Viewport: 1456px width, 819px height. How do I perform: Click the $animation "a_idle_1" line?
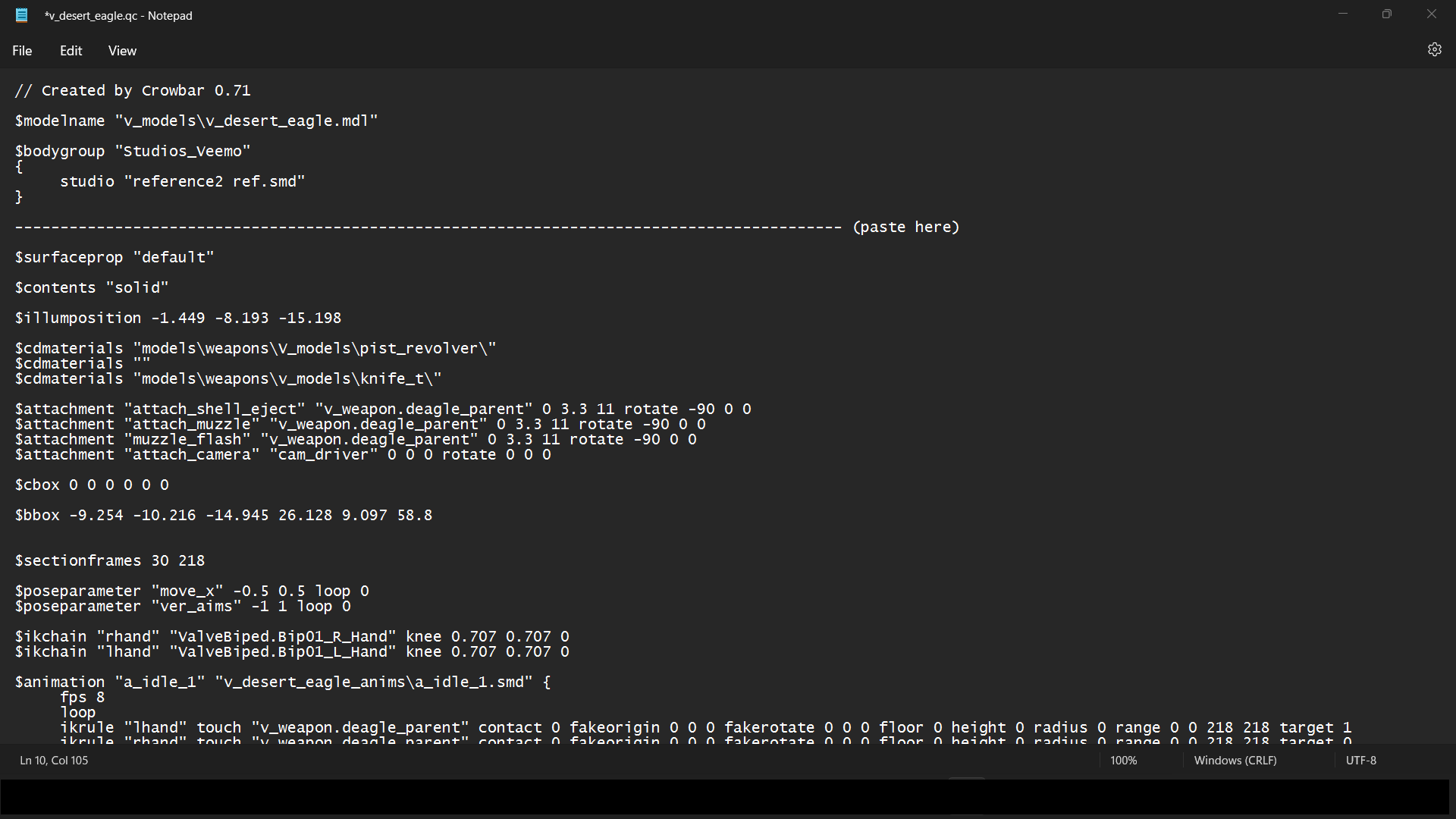coord(282,682)
